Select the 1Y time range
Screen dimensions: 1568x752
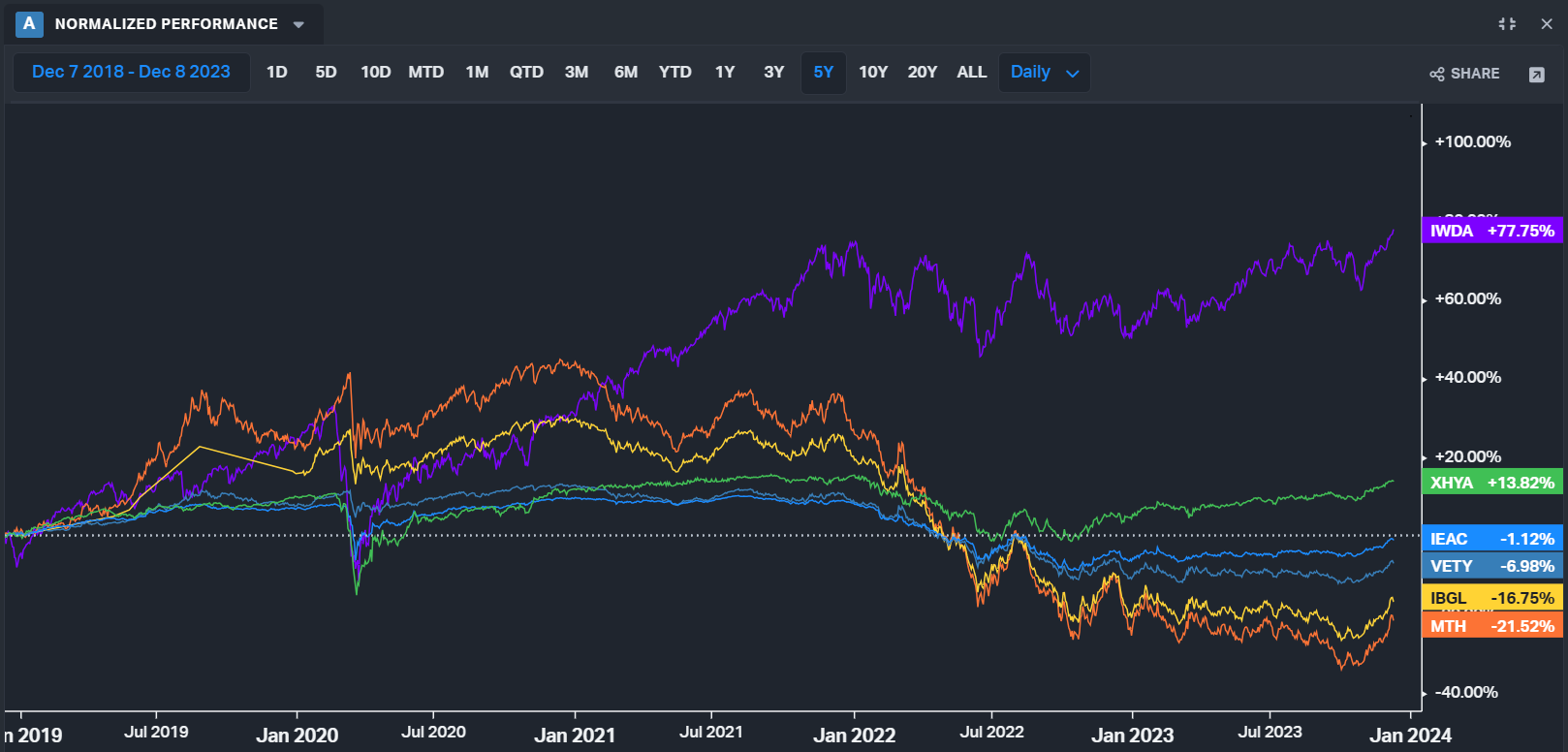(x=725, y=72)
